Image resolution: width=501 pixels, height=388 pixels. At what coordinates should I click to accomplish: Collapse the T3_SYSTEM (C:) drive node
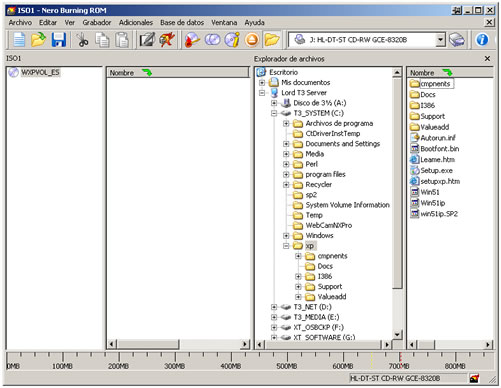274,113
